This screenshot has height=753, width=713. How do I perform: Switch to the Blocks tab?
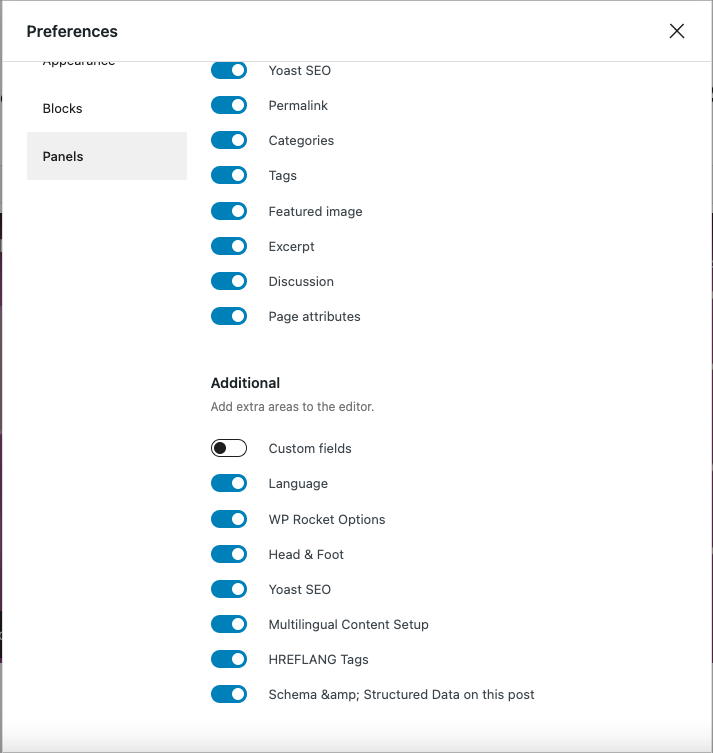(x=107, y=109)
